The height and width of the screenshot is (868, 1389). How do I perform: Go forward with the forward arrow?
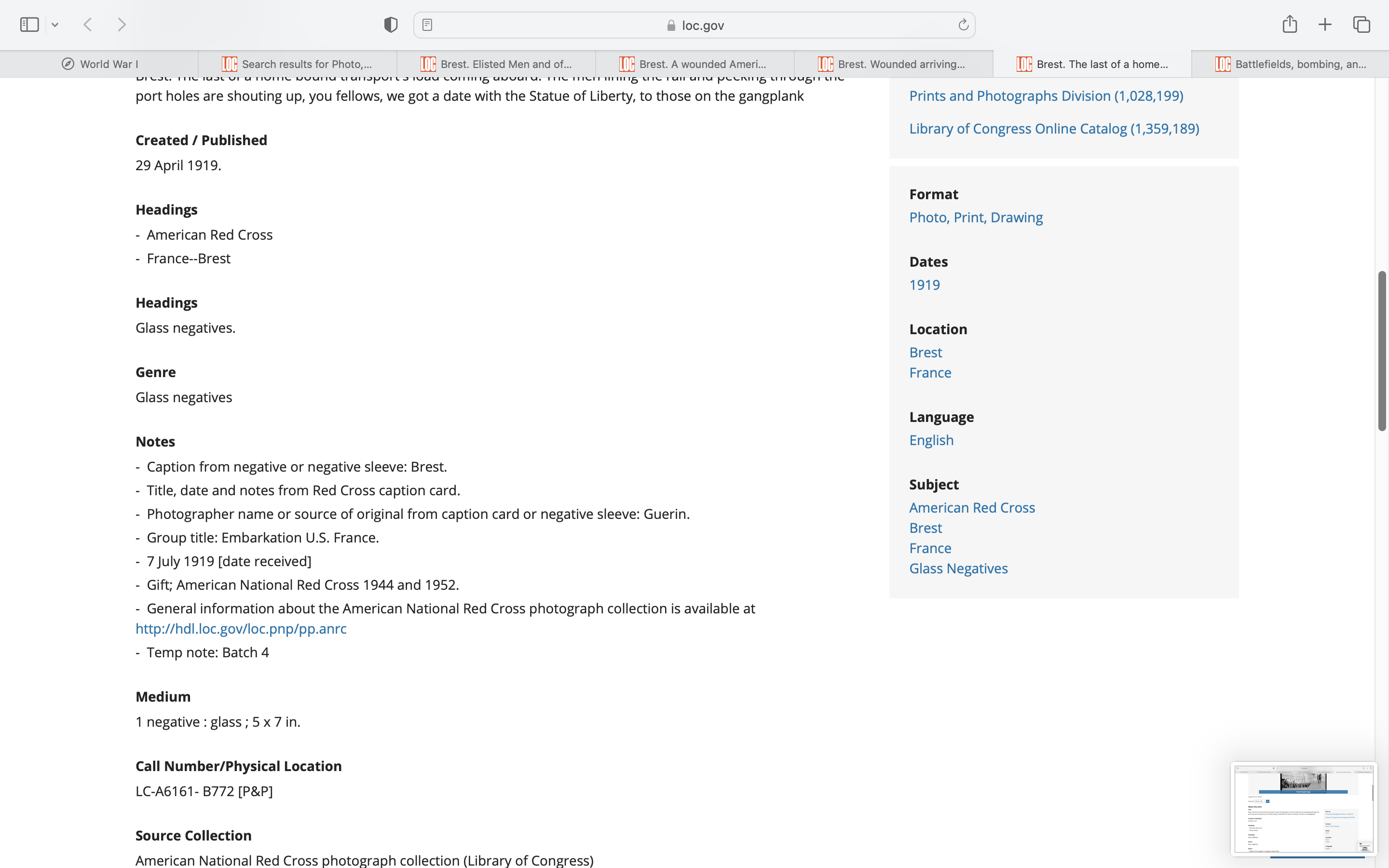122,25
